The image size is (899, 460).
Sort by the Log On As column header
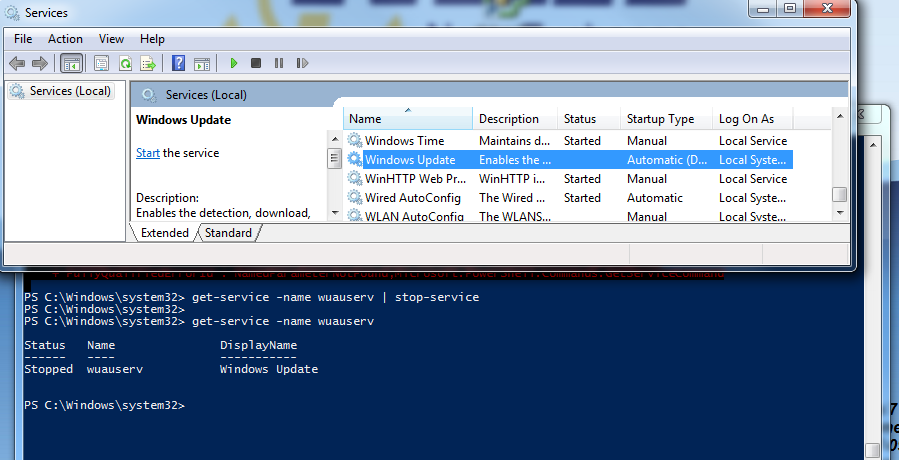point(753,119)
